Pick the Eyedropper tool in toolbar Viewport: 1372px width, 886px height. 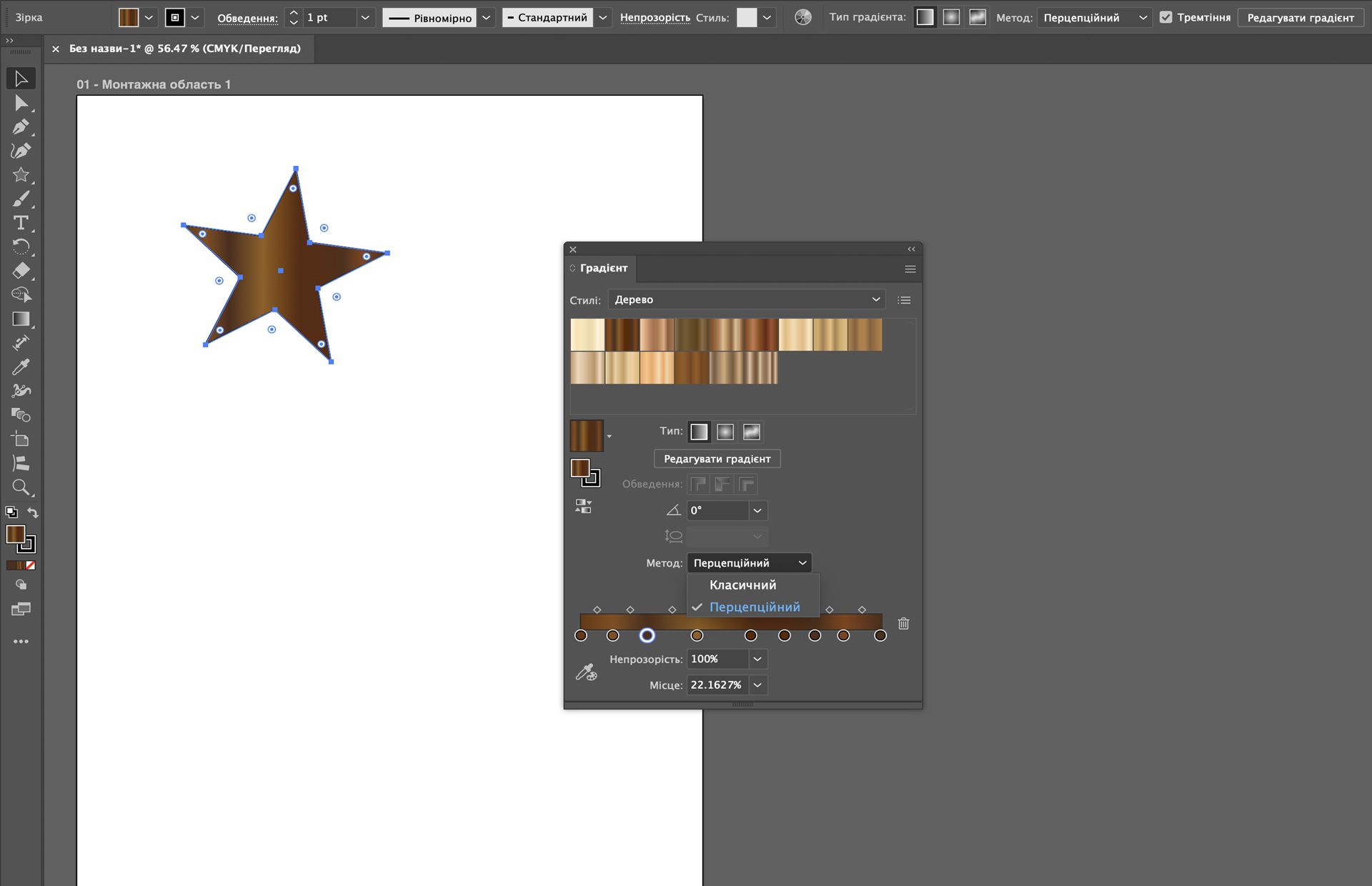(21, 367)
